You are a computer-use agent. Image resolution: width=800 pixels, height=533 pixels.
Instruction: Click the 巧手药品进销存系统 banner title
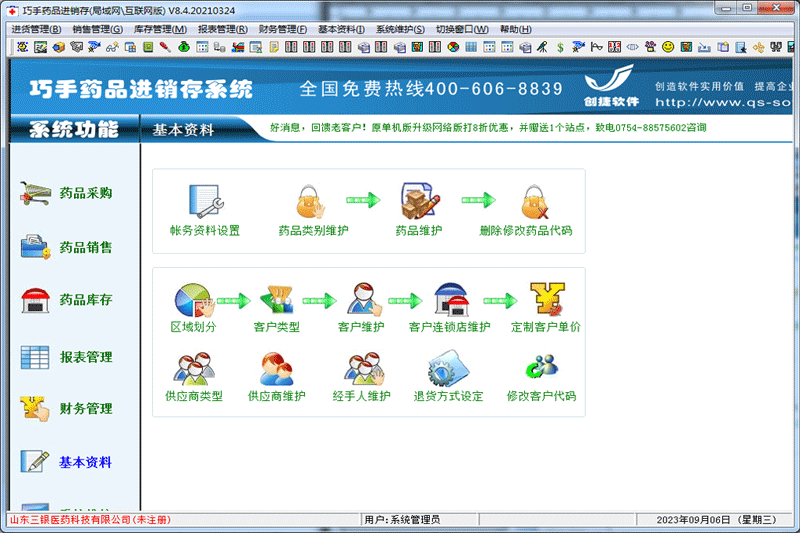click(x=141, y=89)
